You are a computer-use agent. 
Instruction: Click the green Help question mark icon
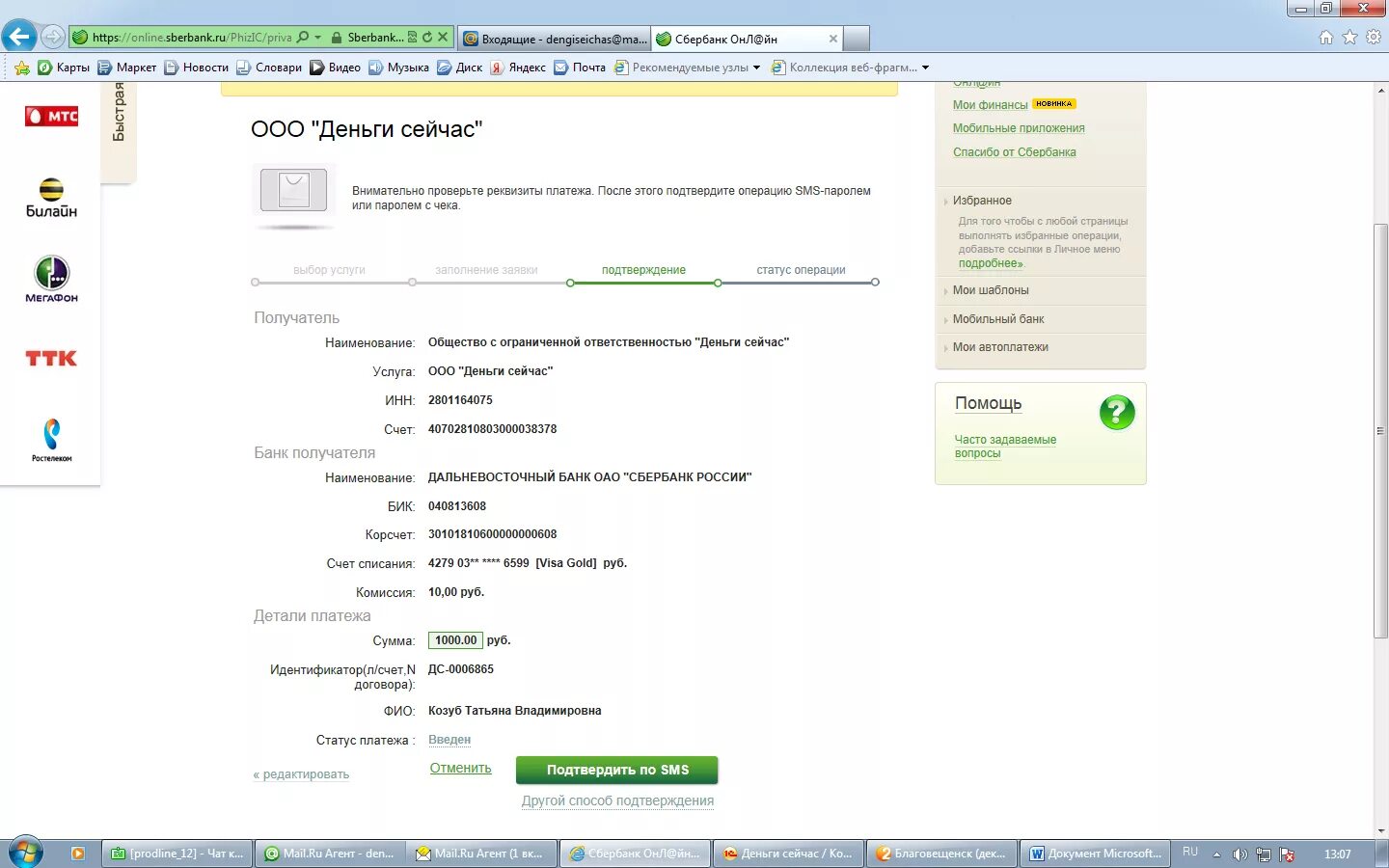click(1117, 413)
